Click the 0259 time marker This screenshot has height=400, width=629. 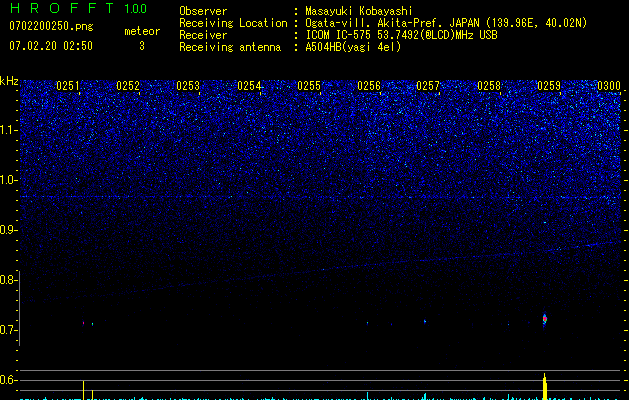click(x=549, y=86)
